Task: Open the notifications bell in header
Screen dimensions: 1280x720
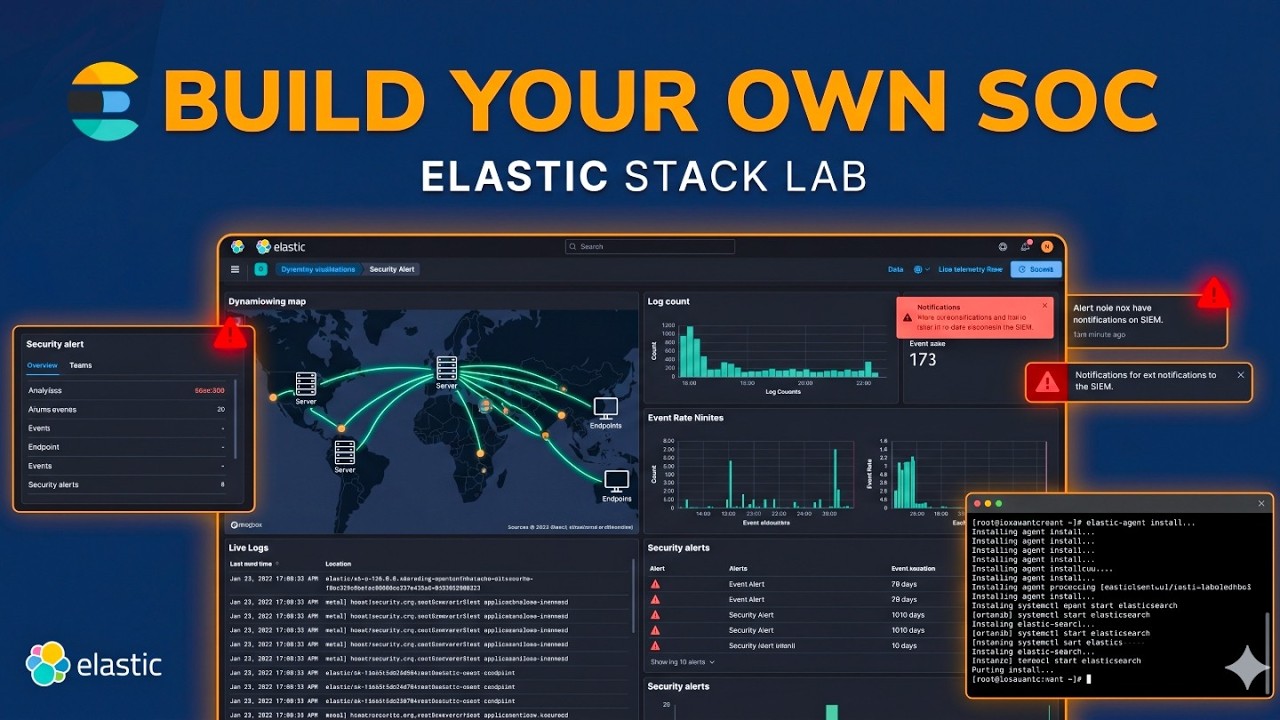Action: pos(1025,246)
